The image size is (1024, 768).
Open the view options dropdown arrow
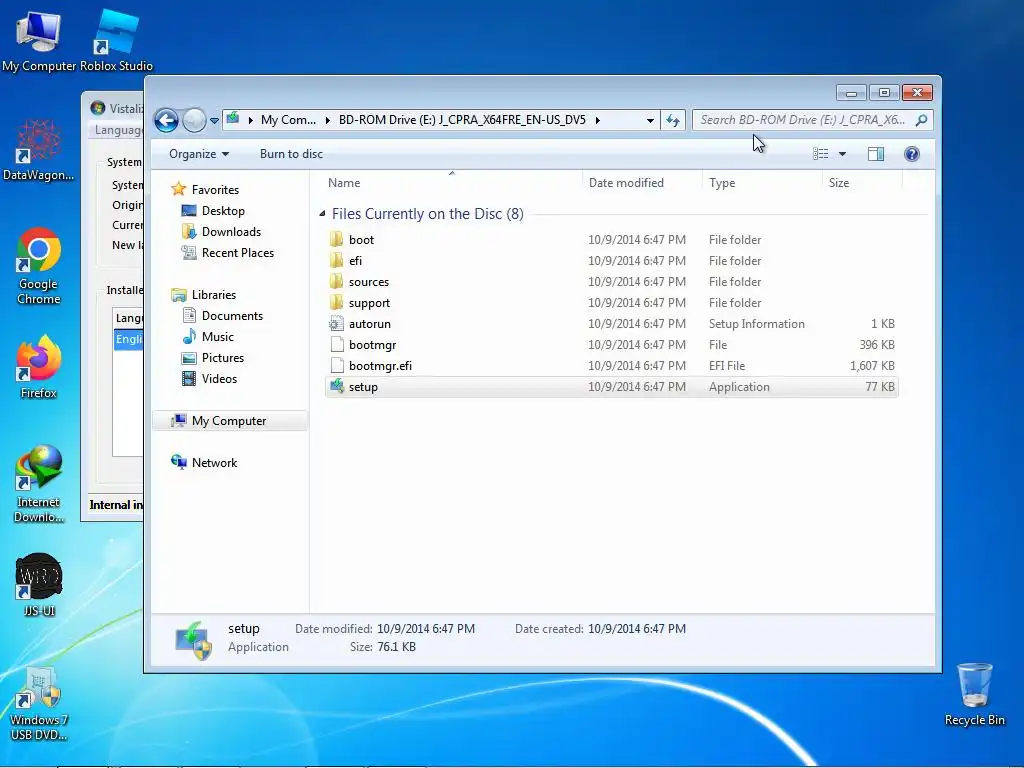tap(842, 154)
